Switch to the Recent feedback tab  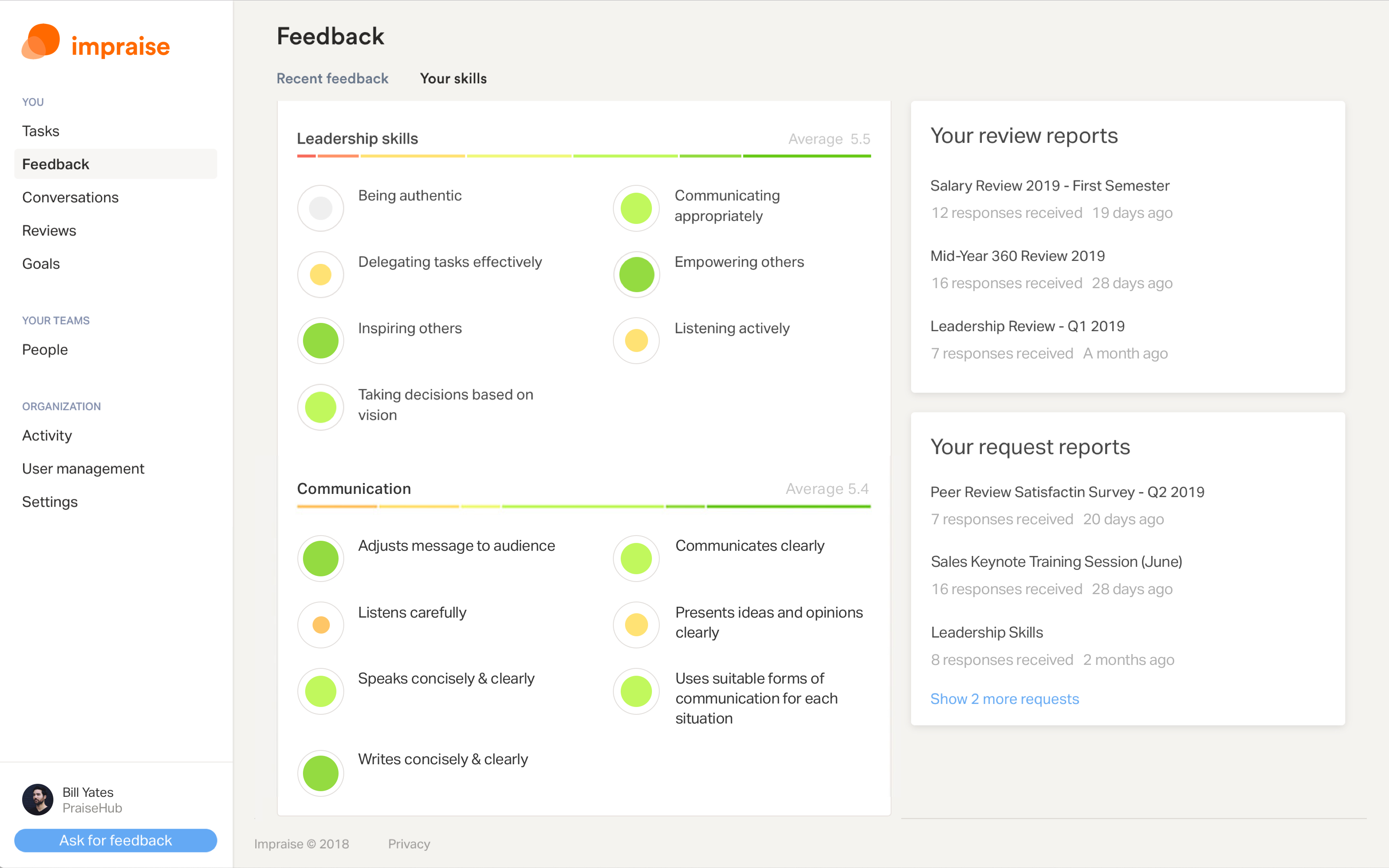(x=332, y=79)
